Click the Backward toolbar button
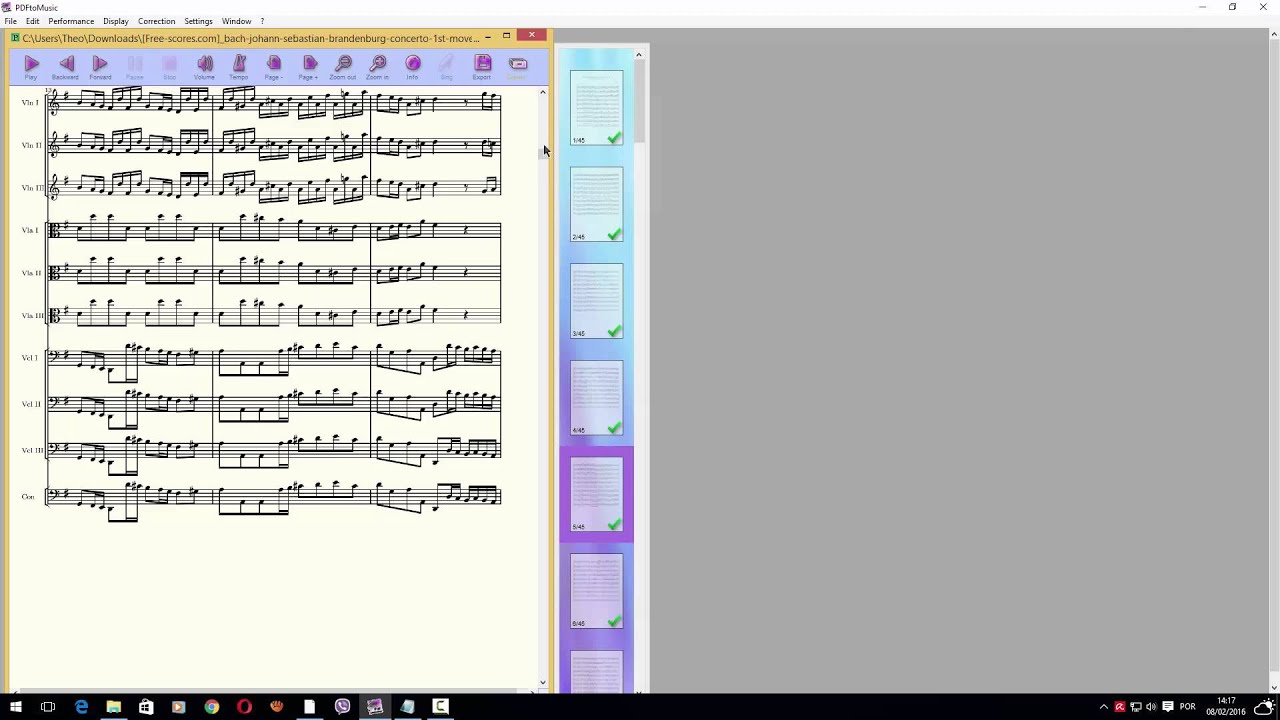 (x=65, y=66)
